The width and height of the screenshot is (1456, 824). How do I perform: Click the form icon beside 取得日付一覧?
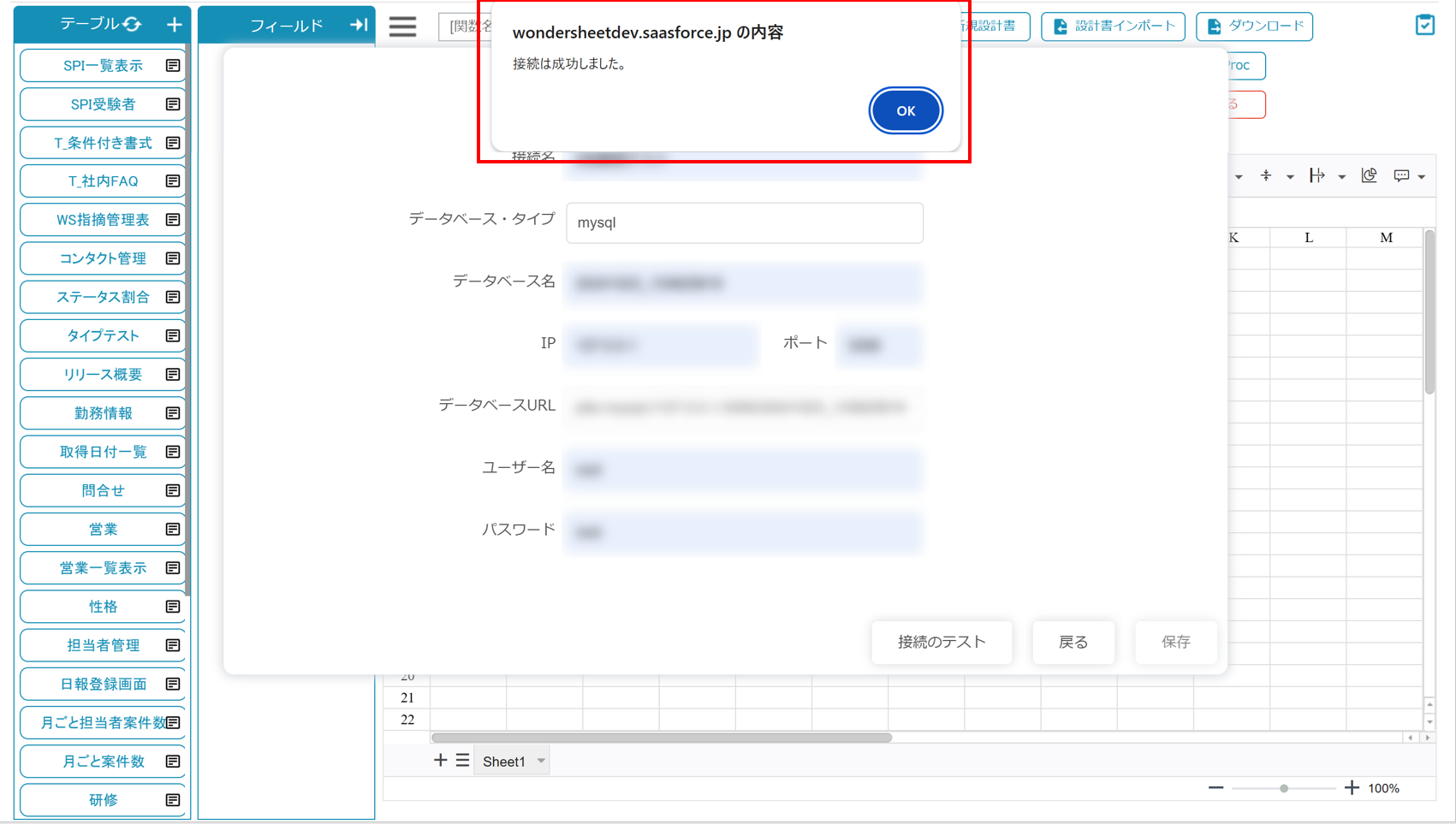[173, 452]
